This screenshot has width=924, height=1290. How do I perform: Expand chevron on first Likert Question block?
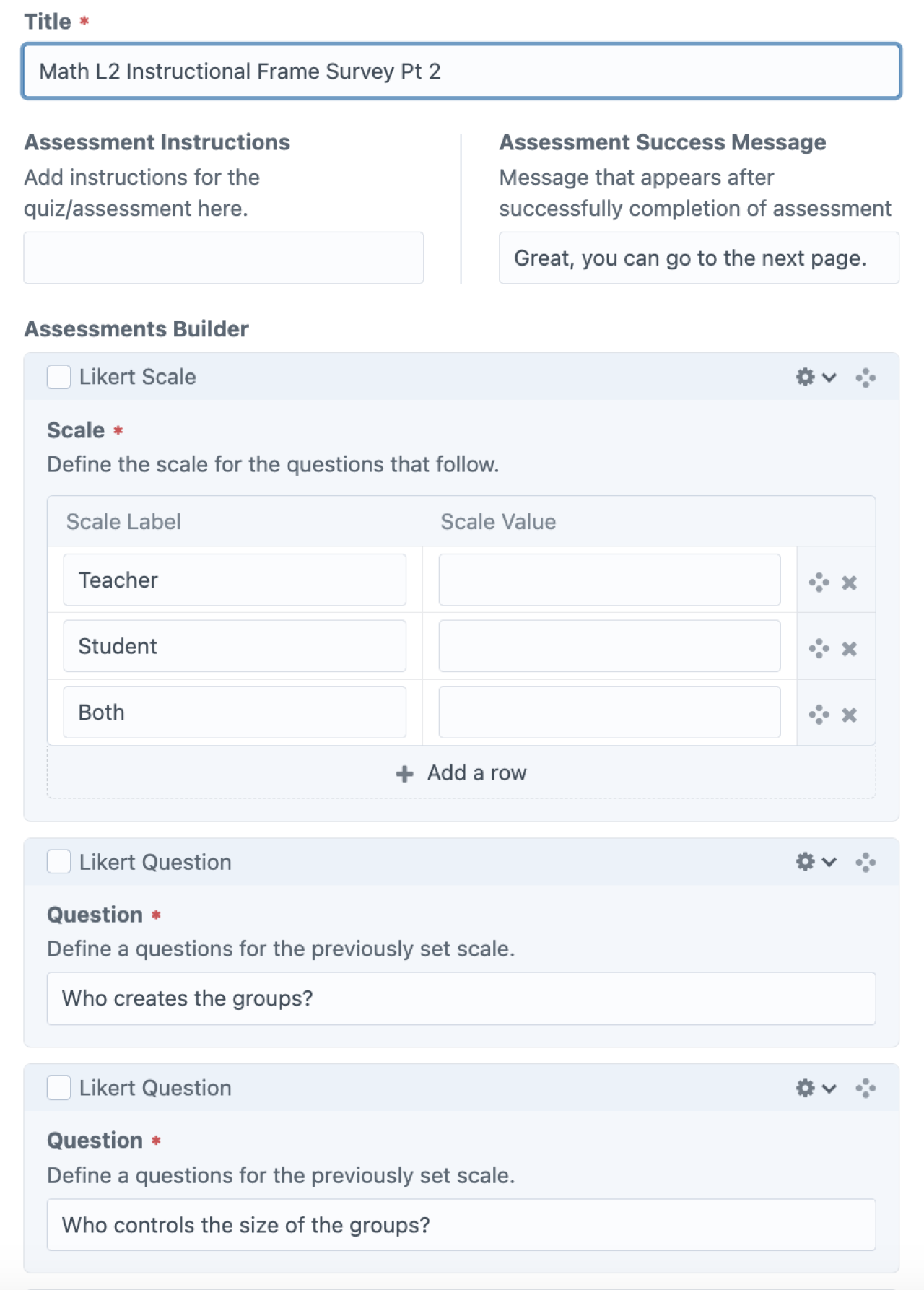click(x=827, y=863)
